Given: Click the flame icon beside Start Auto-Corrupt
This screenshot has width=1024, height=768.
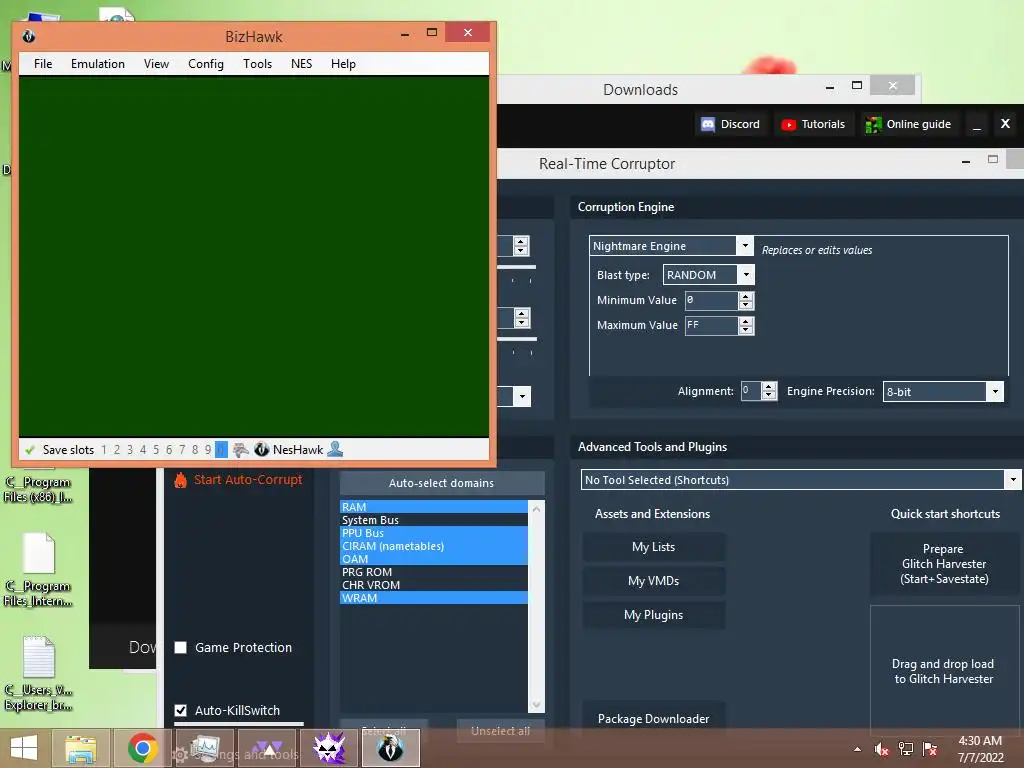Looking at the screenshot, I should (181, 480).
